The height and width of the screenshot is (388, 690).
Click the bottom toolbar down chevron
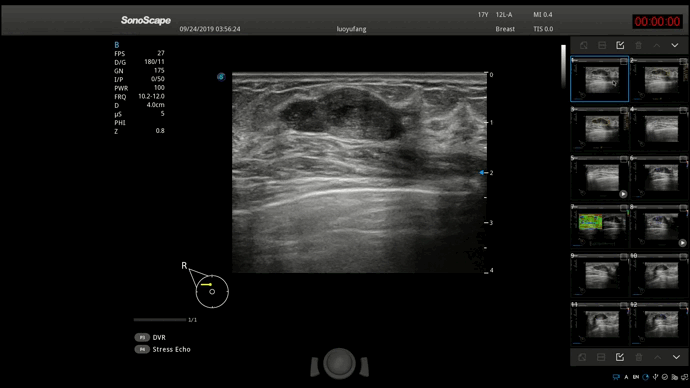(676, 357)
